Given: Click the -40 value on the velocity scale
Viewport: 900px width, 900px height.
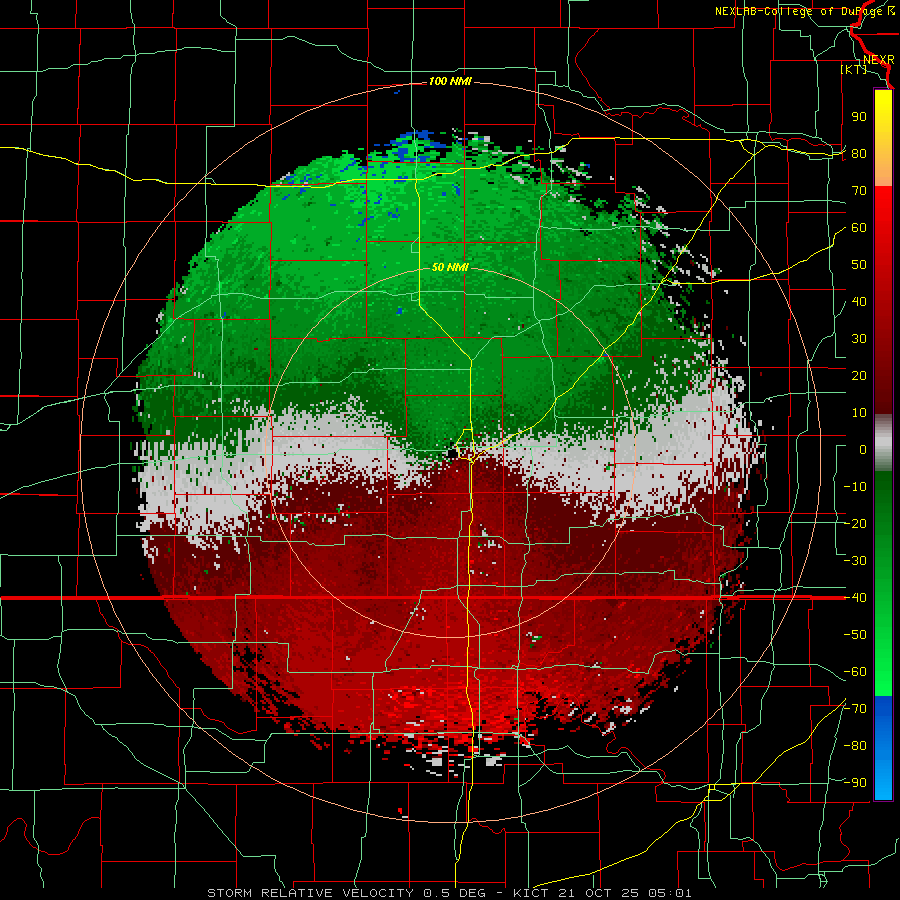Looking at the screenshot, I should [855, 598].
